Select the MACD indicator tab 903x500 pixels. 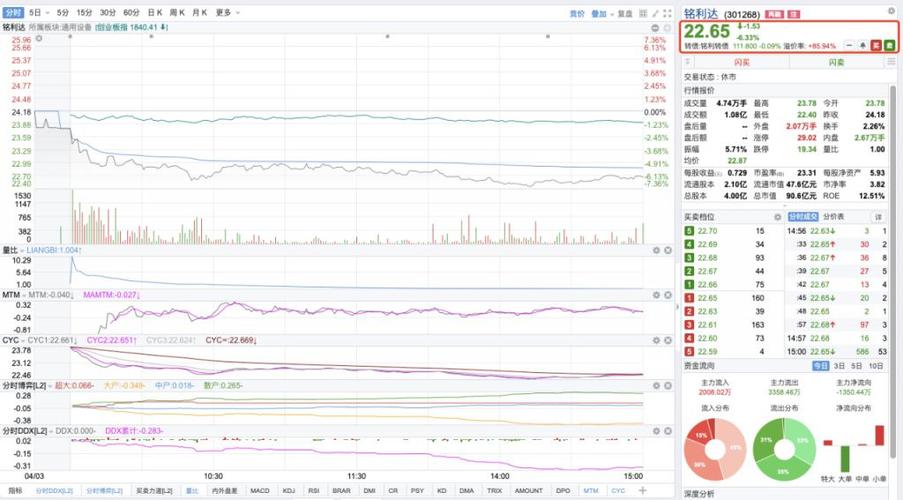(x=259, y=491)
